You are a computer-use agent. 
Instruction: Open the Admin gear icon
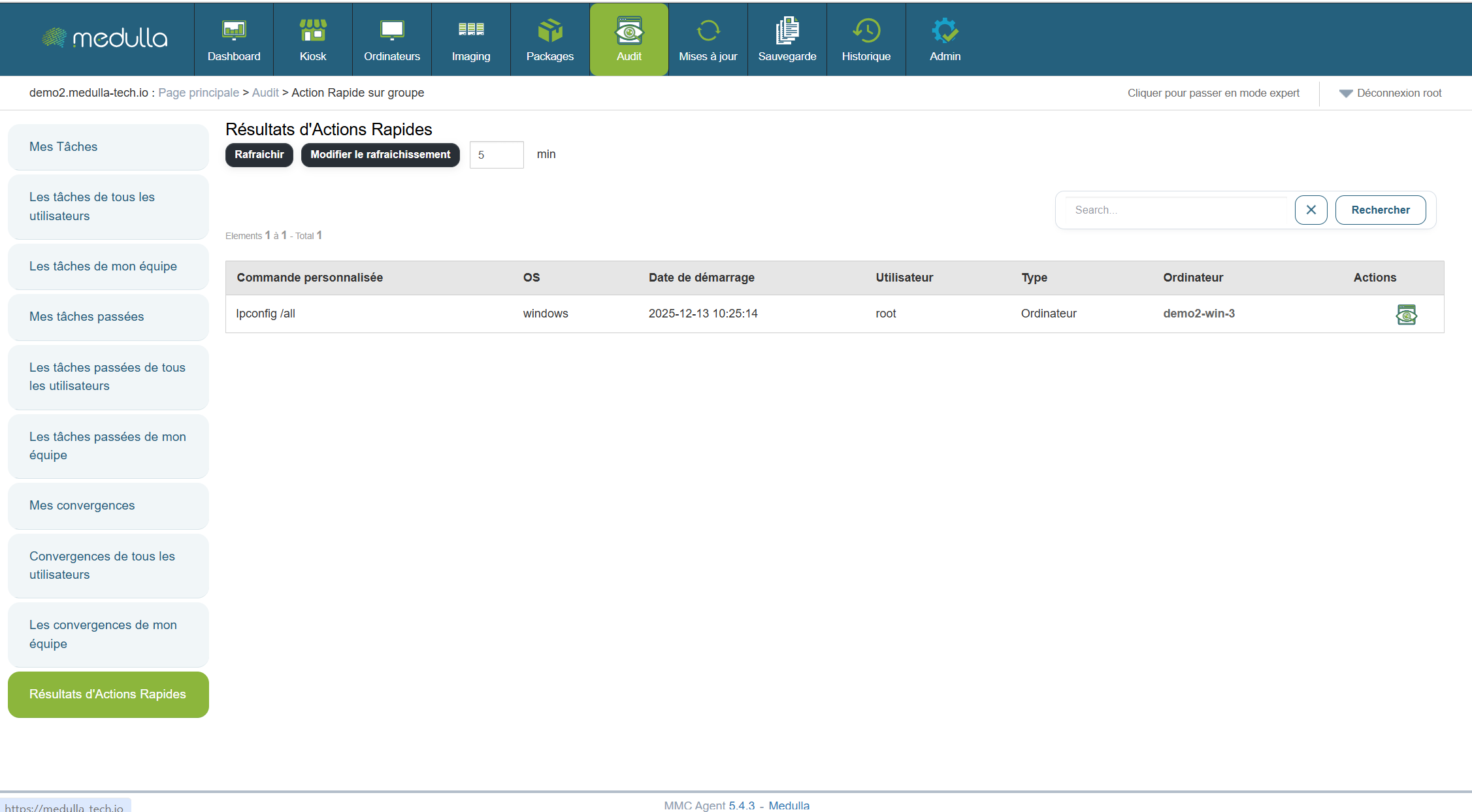click(945, 31)
